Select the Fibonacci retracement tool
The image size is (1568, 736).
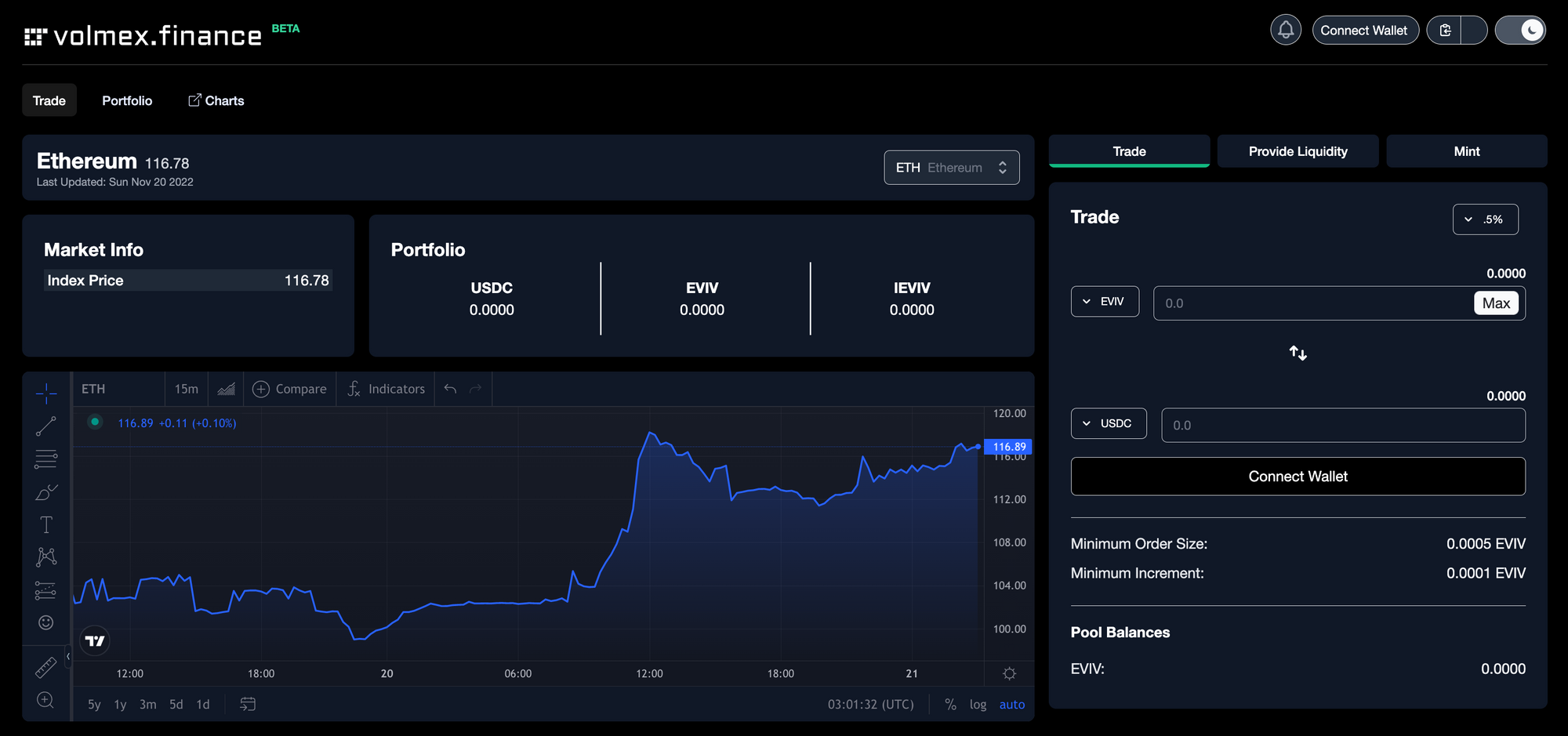point(46,459)
